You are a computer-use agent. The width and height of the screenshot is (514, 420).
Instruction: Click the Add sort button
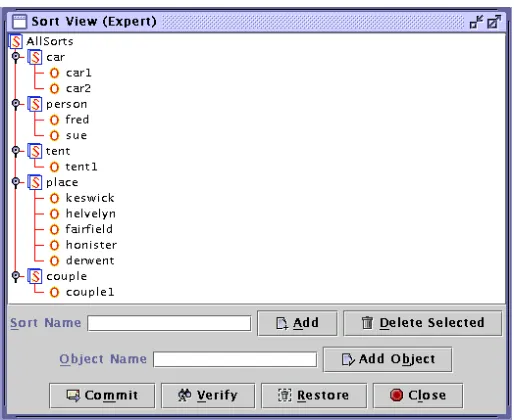coord(297,323)
